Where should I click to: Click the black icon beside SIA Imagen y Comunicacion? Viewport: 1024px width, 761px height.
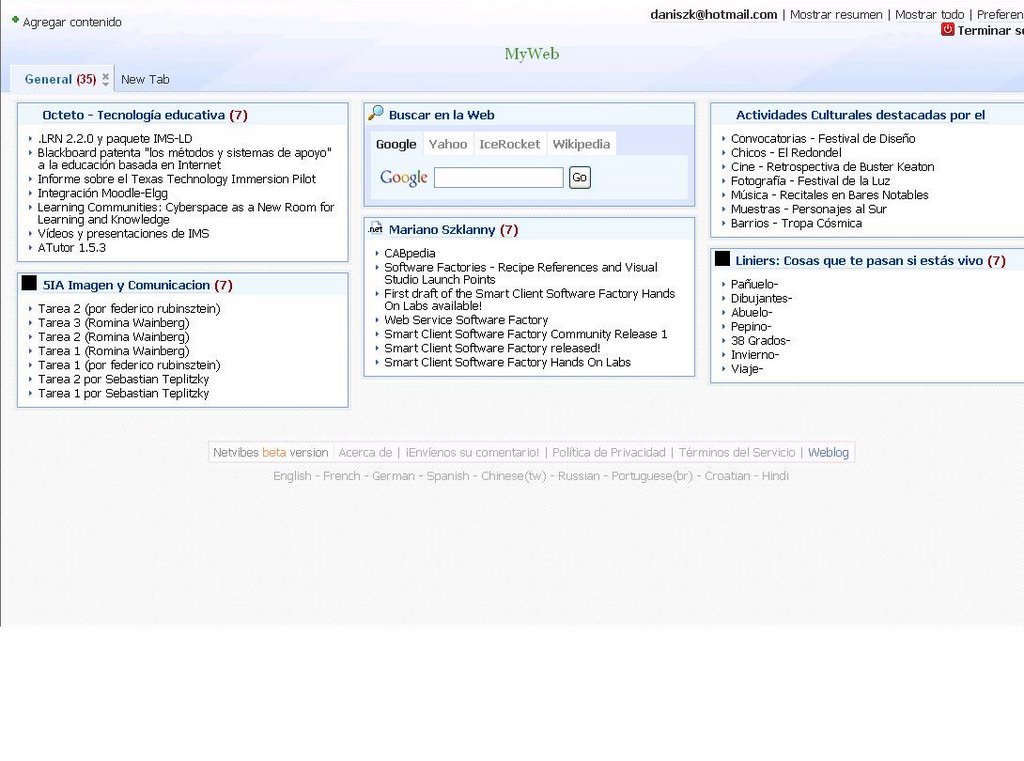click(x=29, y=283)
